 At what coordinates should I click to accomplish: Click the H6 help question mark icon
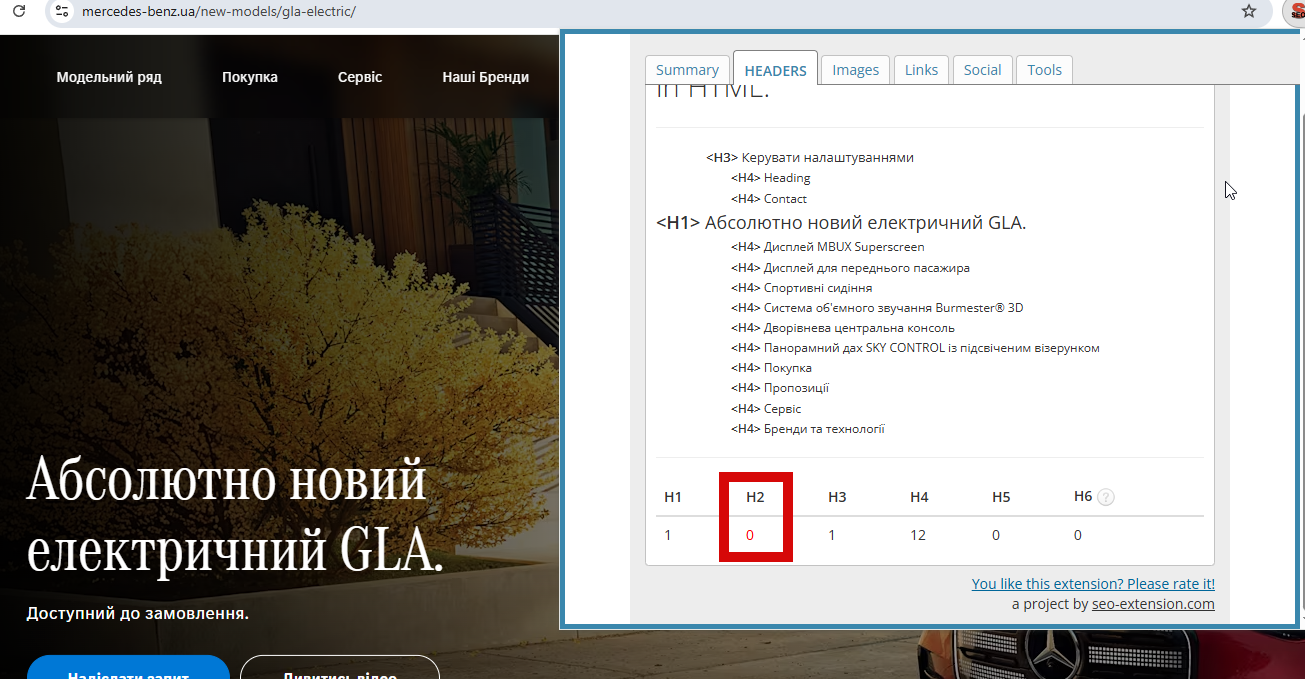pos(1106,497)
